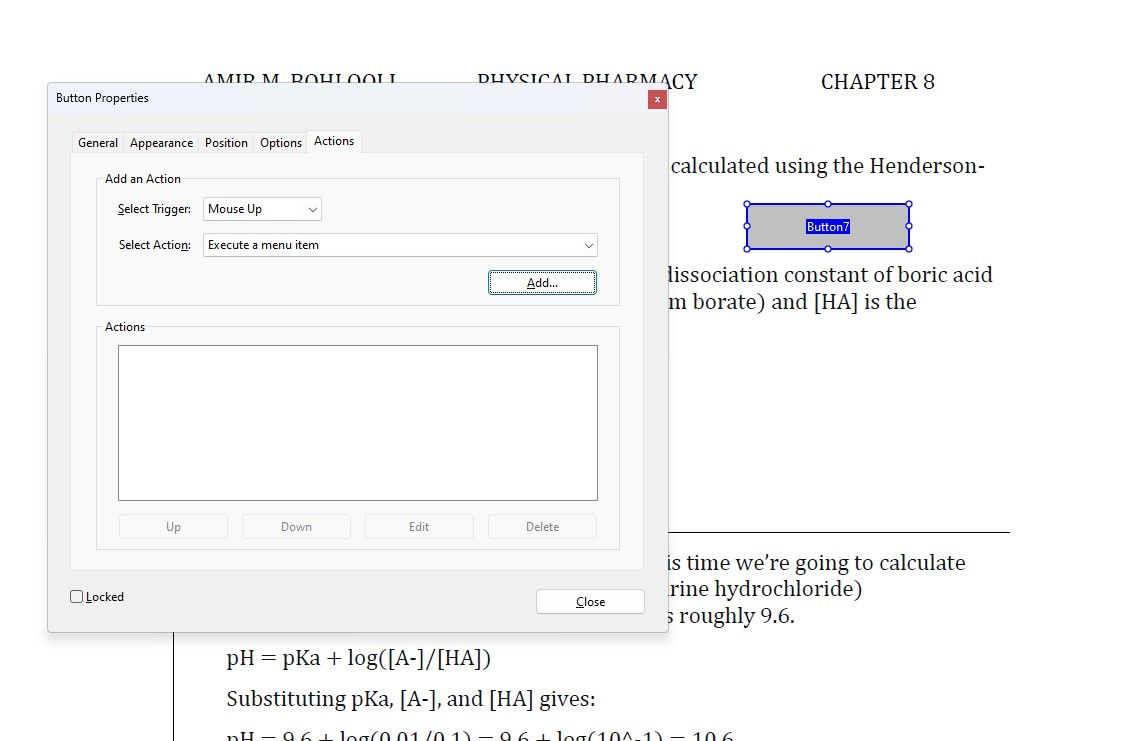This screenshot has width=1133, height=741.
Task: Click the Edit action button
Action: [x=419, y=526]
